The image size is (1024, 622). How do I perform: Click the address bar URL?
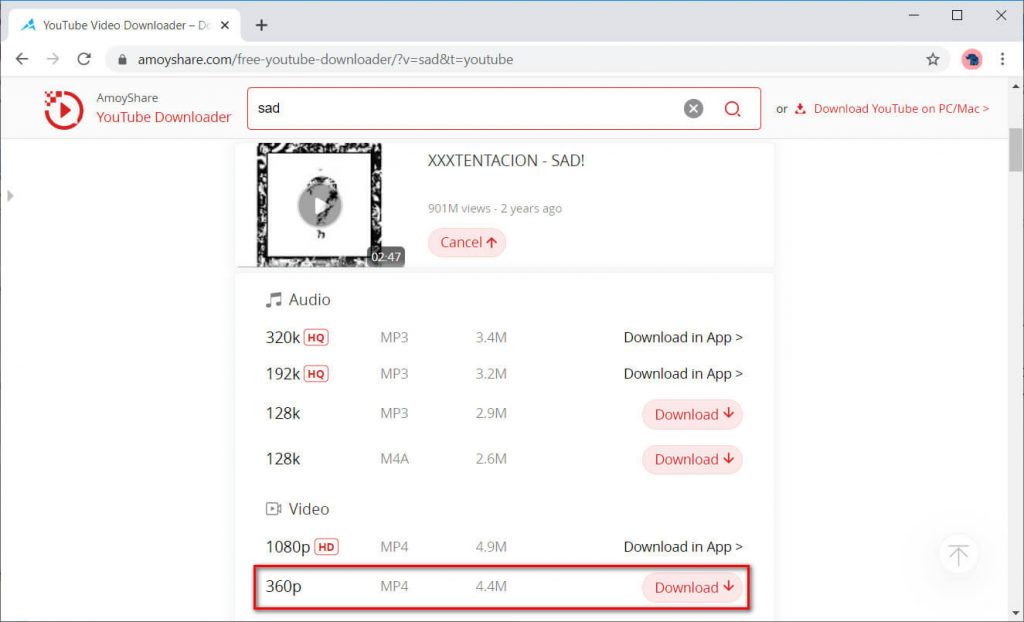pos(325,59)
